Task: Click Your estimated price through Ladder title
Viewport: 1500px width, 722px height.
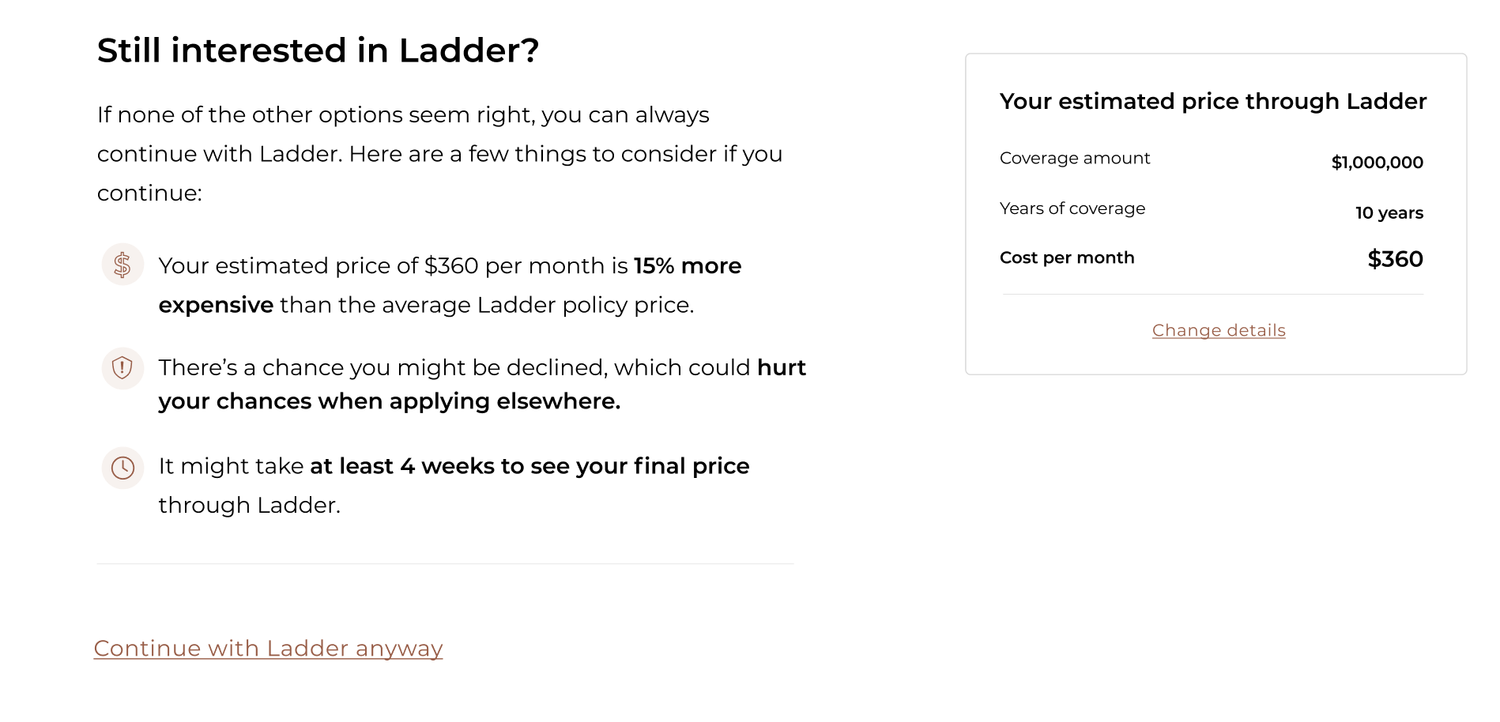Action: (x=1213, y=101)
